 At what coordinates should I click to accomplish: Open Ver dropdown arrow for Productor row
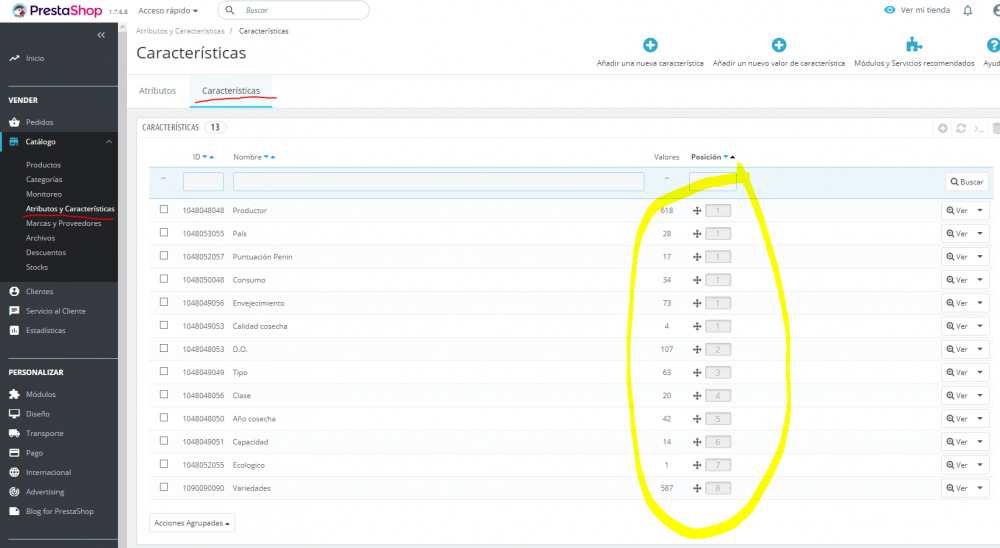[980, 211]
